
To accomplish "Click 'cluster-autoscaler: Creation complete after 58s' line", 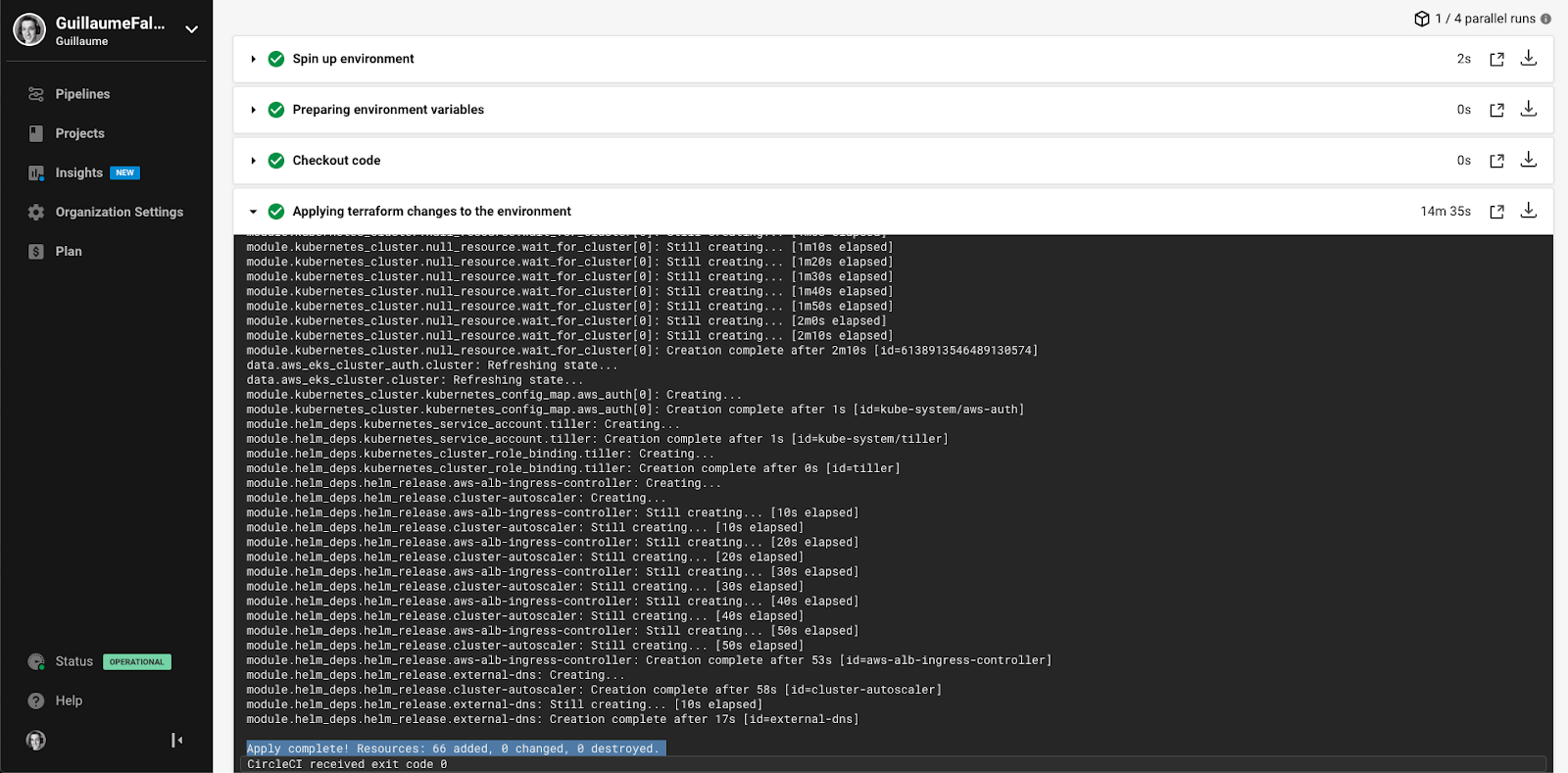I will [594, 690].
